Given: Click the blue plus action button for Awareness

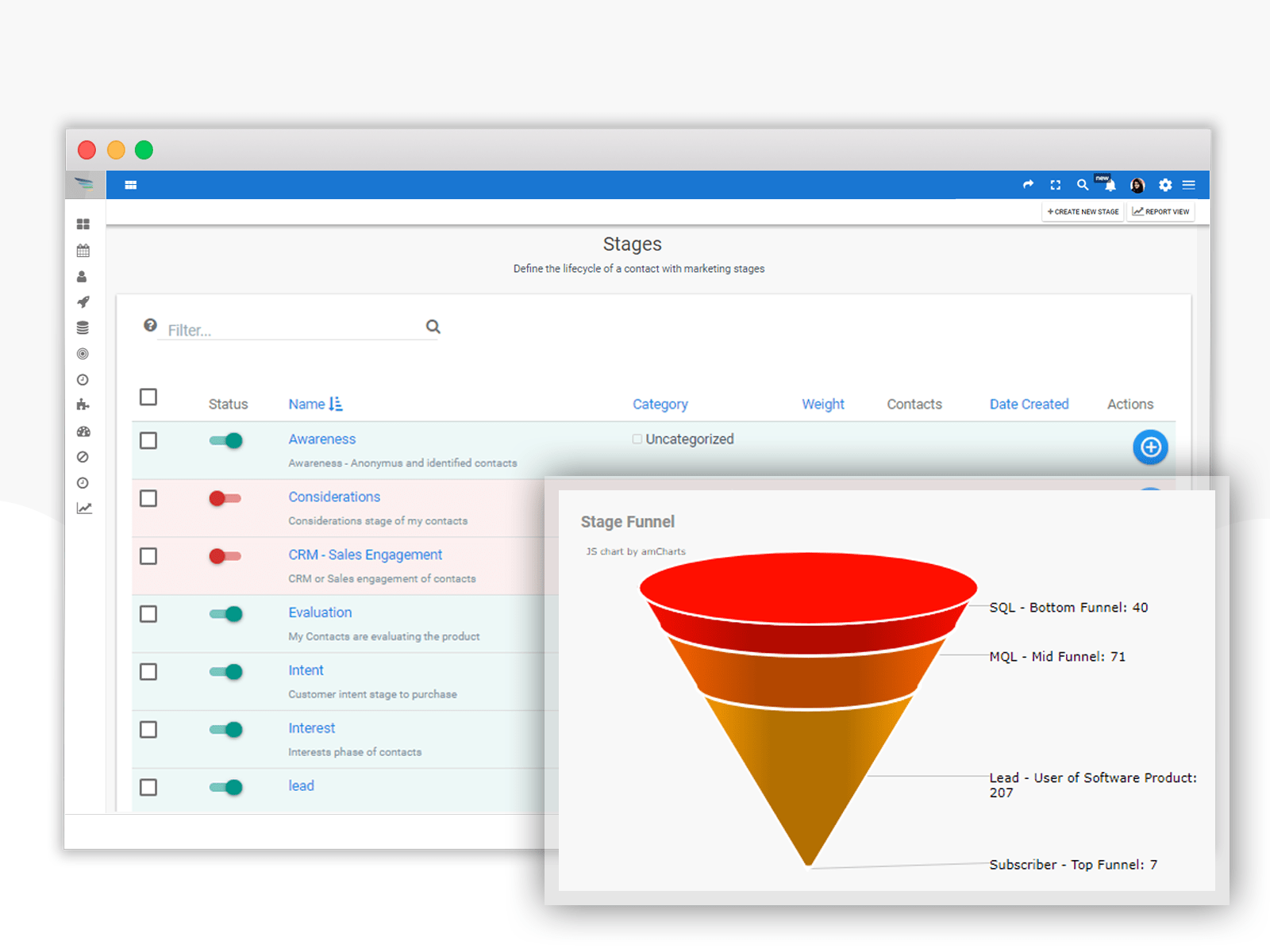Looking at the screenshot, I should 1150,447.
